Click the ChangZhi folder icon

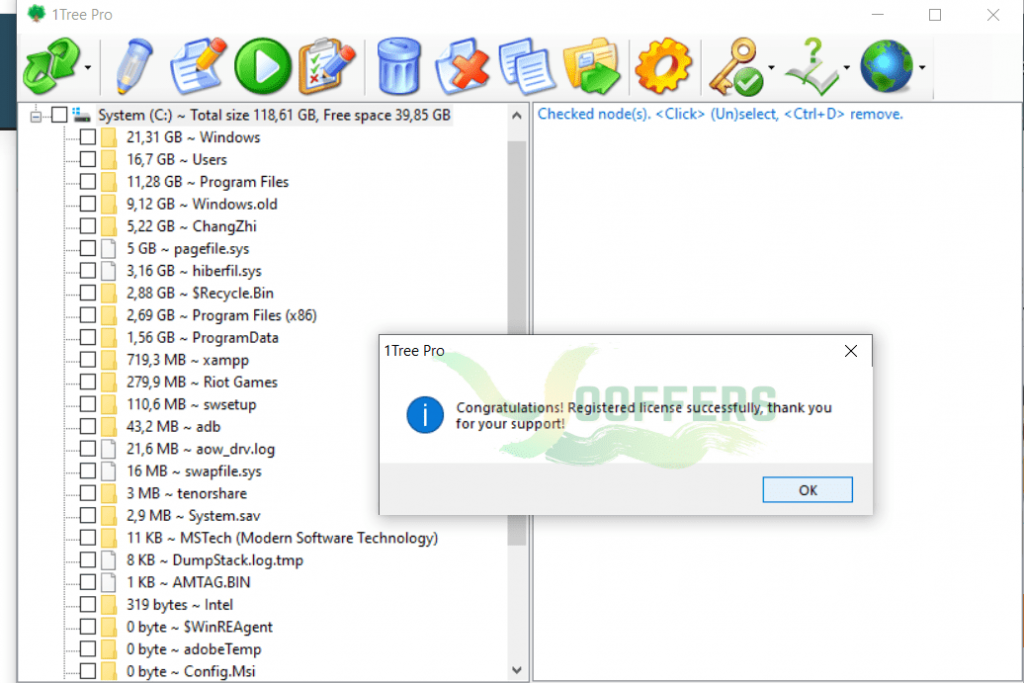109,226
